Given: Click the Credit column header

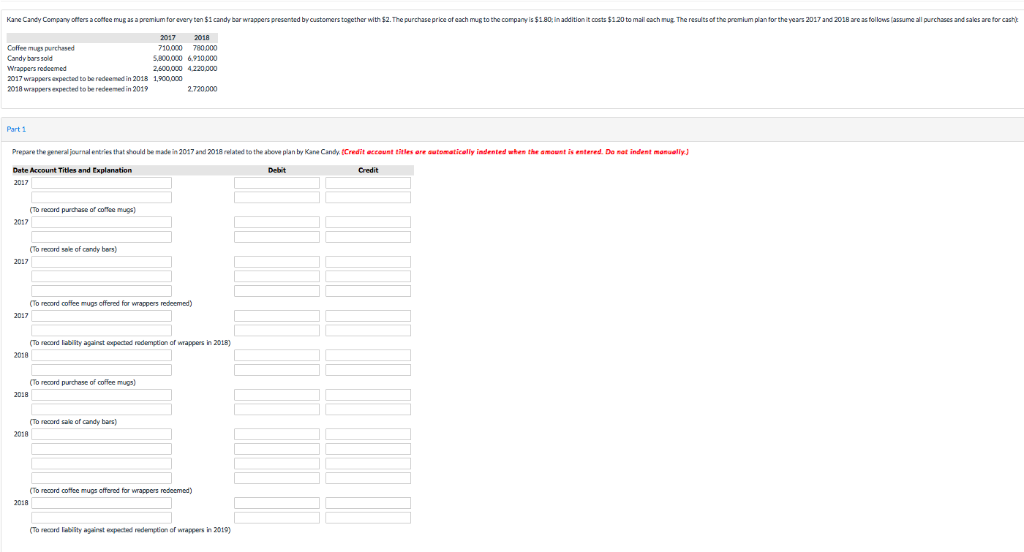Looking at the screenshot, I should (x=368, y=170).
